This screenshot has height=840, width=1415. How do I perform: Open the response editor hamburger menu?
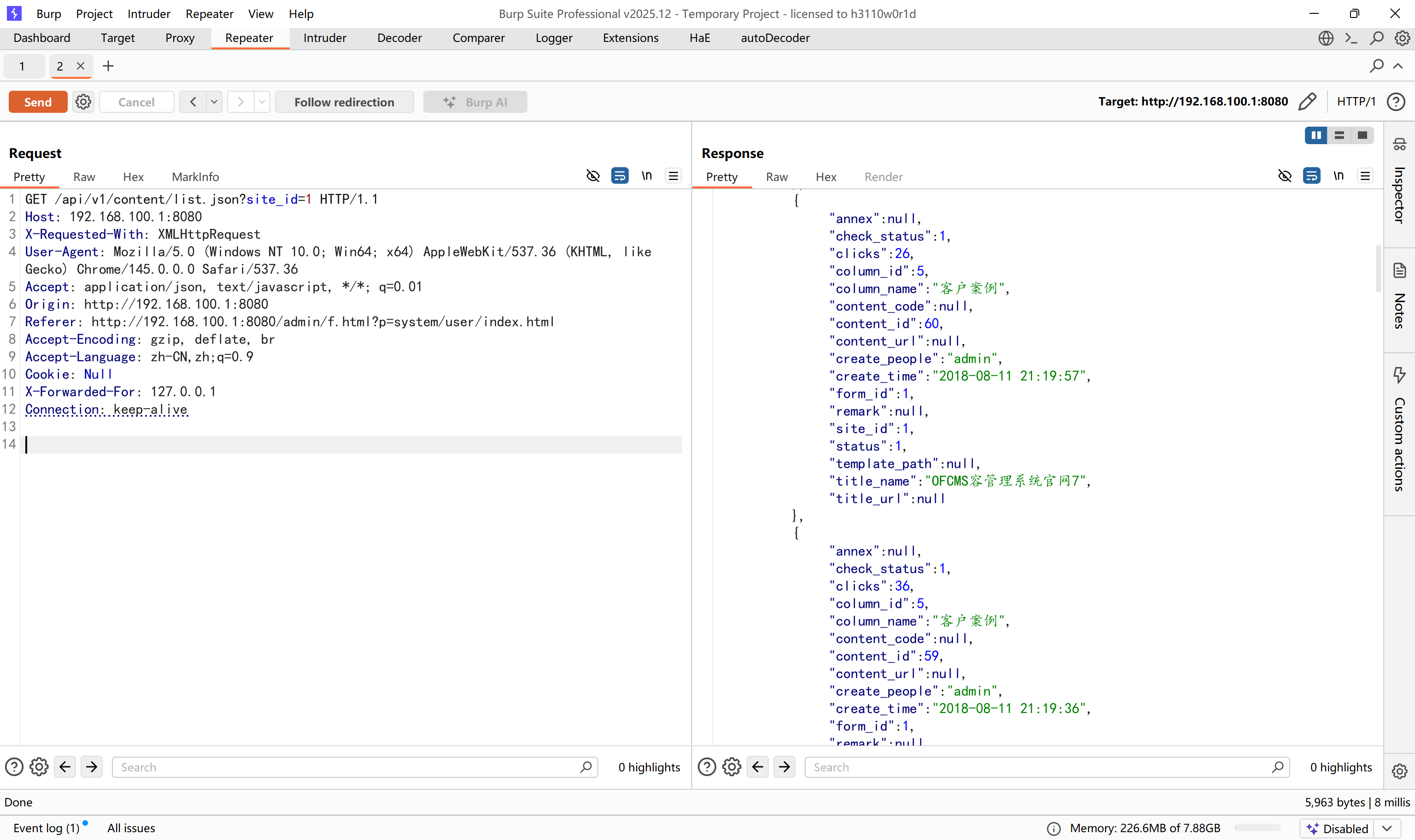(x=1365, y=176)
